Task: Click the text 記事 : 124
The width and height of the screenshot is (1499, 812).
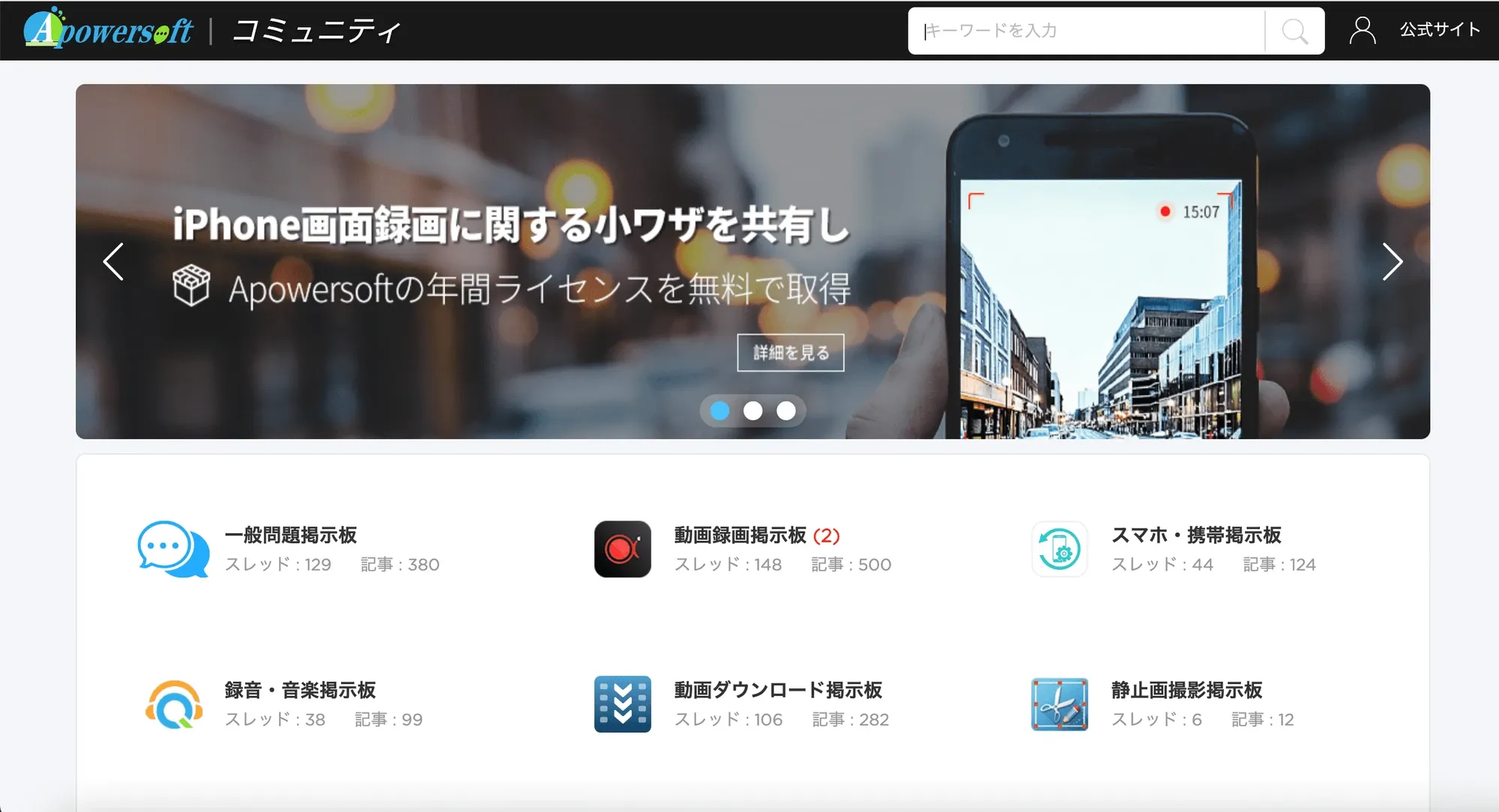Action: tap(1279, 565)
